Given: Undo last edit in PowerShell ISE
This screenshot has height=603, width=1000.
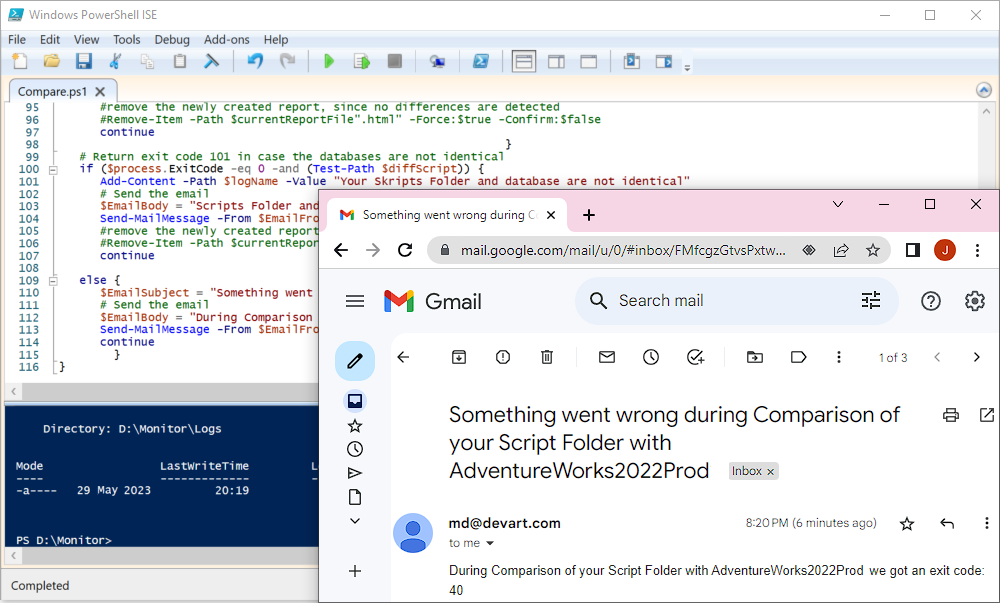Looking at the screenshot, I should click(x=255, y=61).
